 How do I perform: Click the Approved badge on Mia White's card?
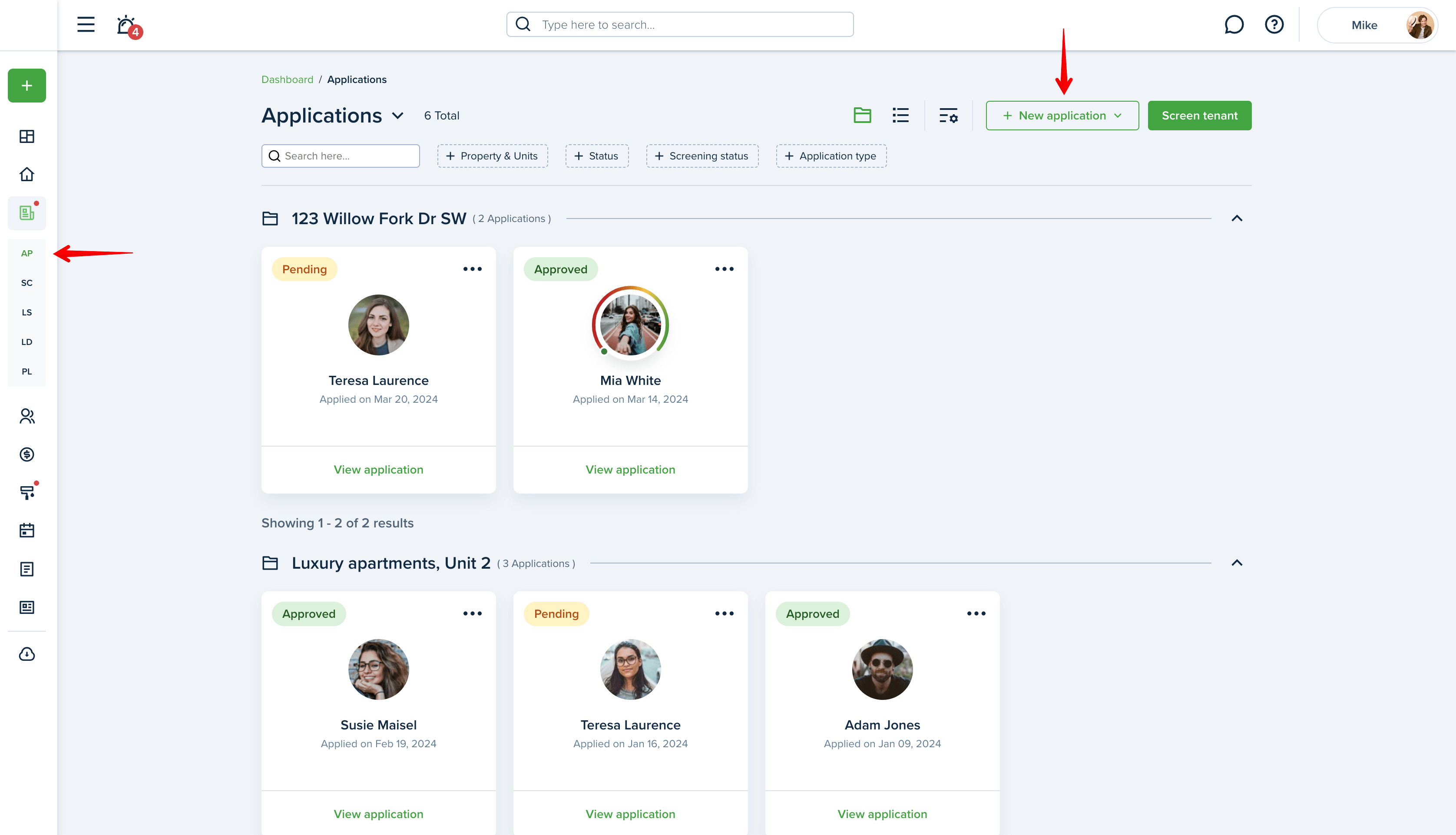pyautogui.click(x=561, y=269)
